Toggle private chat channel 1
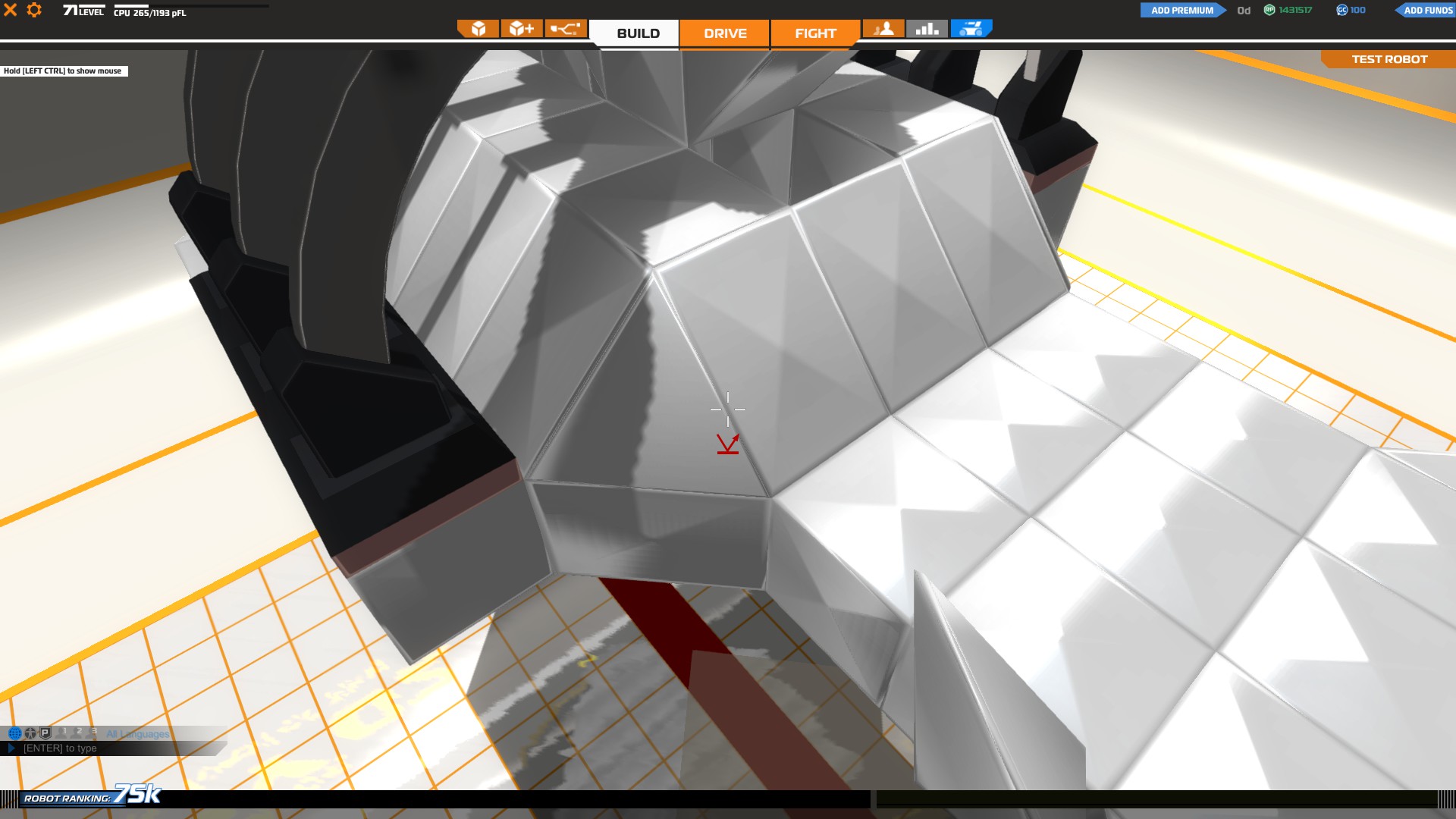1456x819 pixels. pos(62,733)
